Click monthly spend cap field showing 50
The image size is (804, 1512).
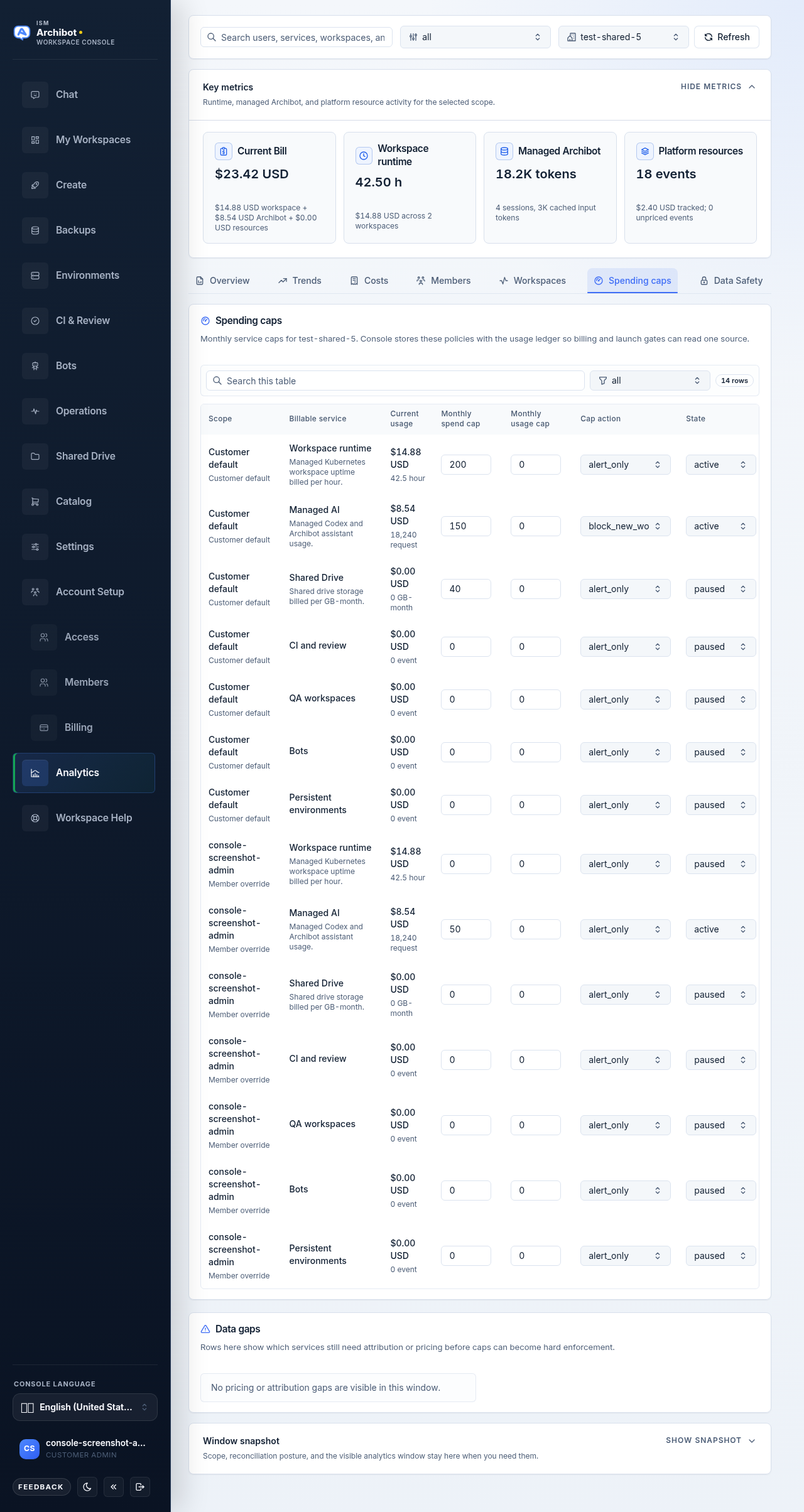pyautogui.click(x=466, y=929)
